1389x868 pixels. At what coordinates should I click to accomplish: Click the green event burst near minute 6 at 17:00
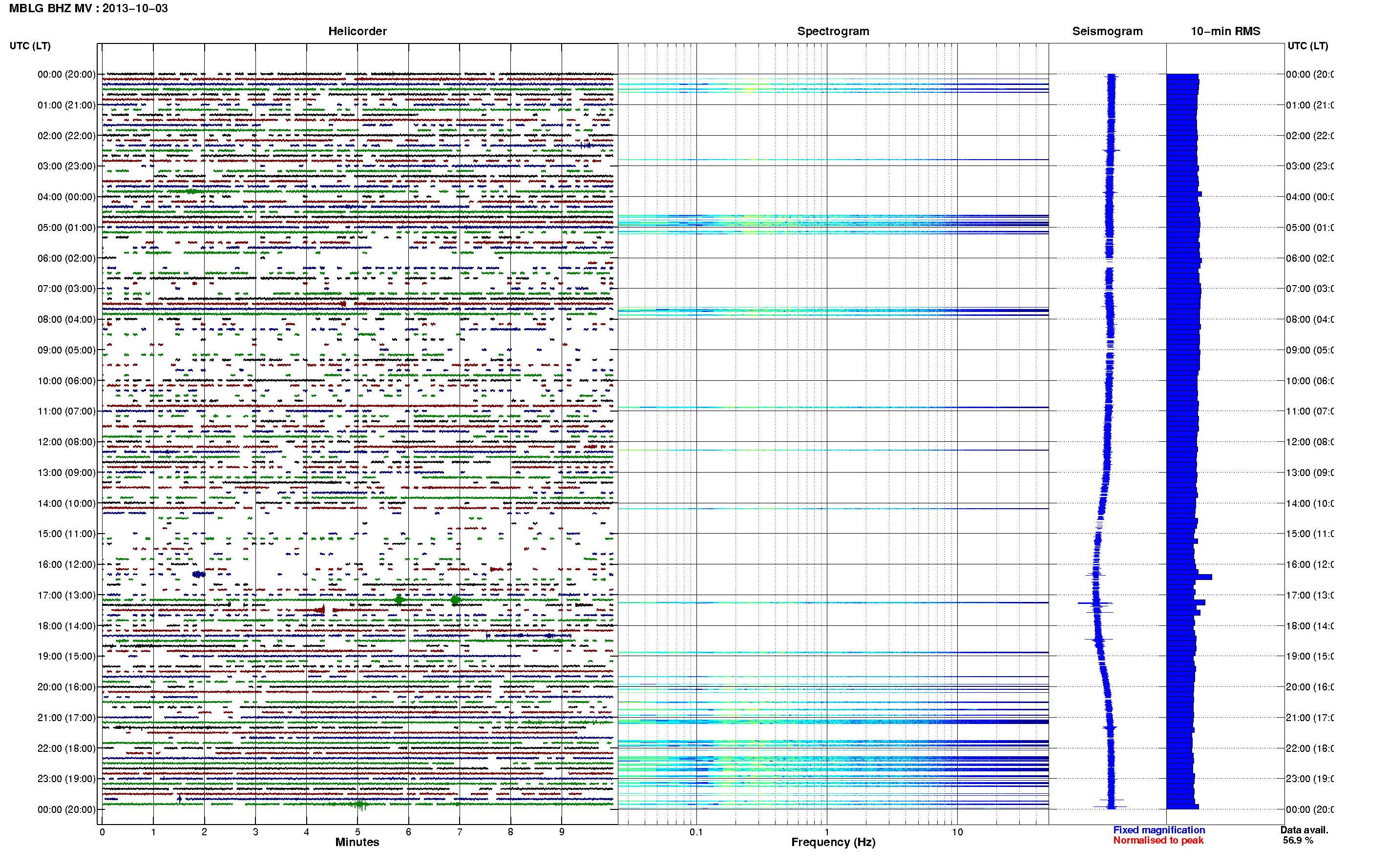(399, 600)
